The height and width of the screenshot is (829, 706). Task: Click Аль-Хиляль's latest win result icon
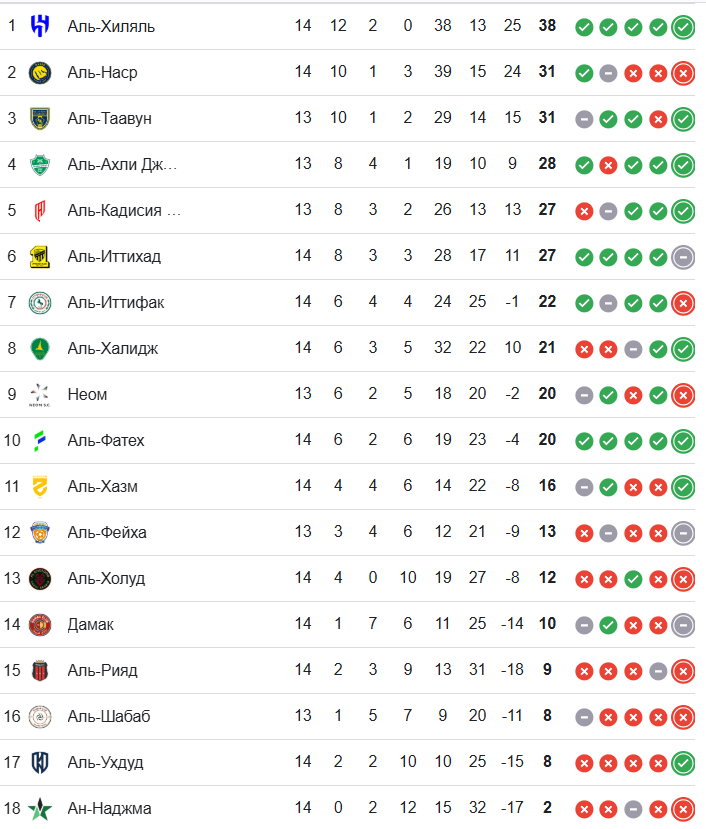(683, 27)
